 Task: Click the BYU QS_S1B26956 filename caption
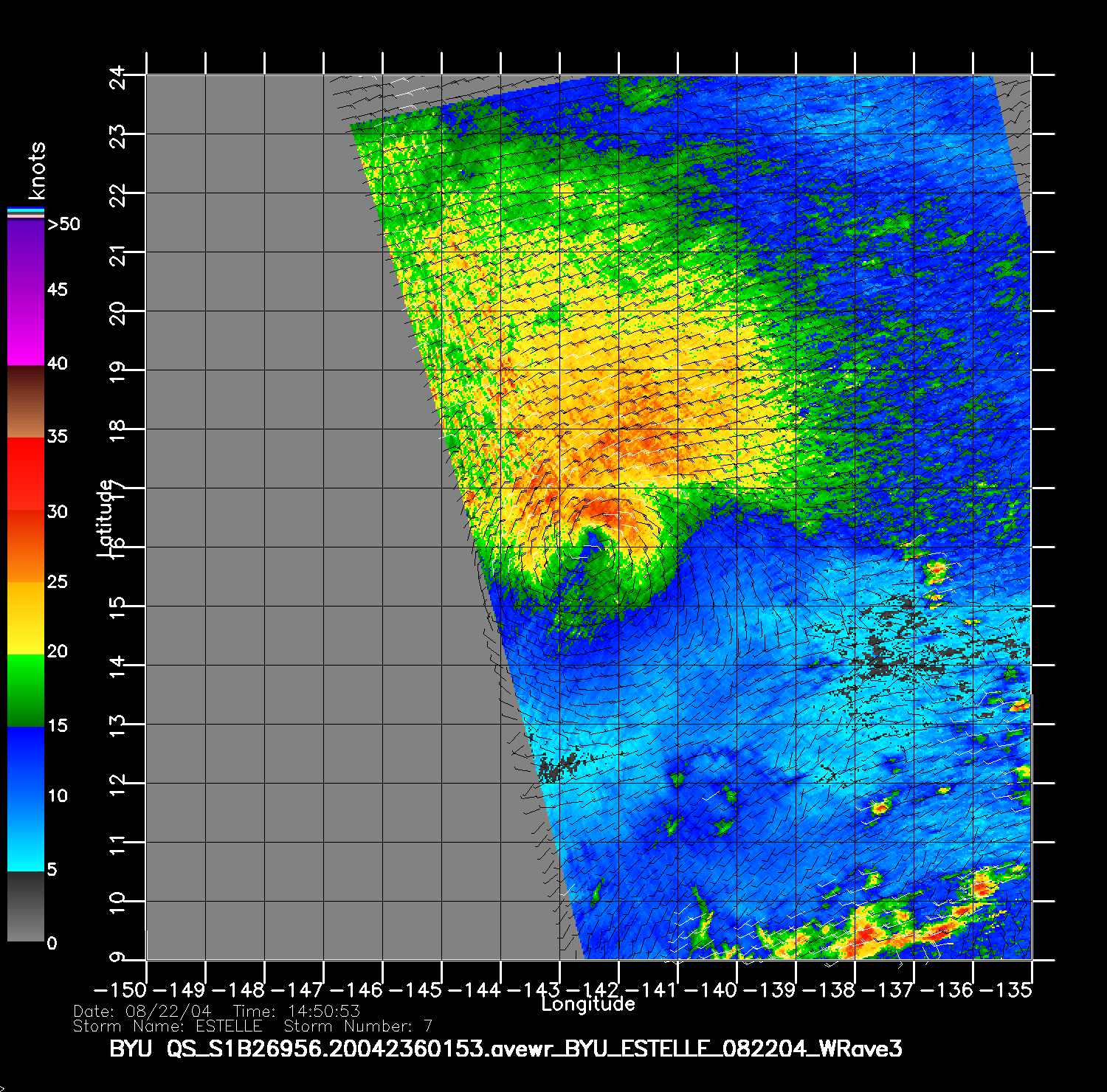coord(506,1049)
